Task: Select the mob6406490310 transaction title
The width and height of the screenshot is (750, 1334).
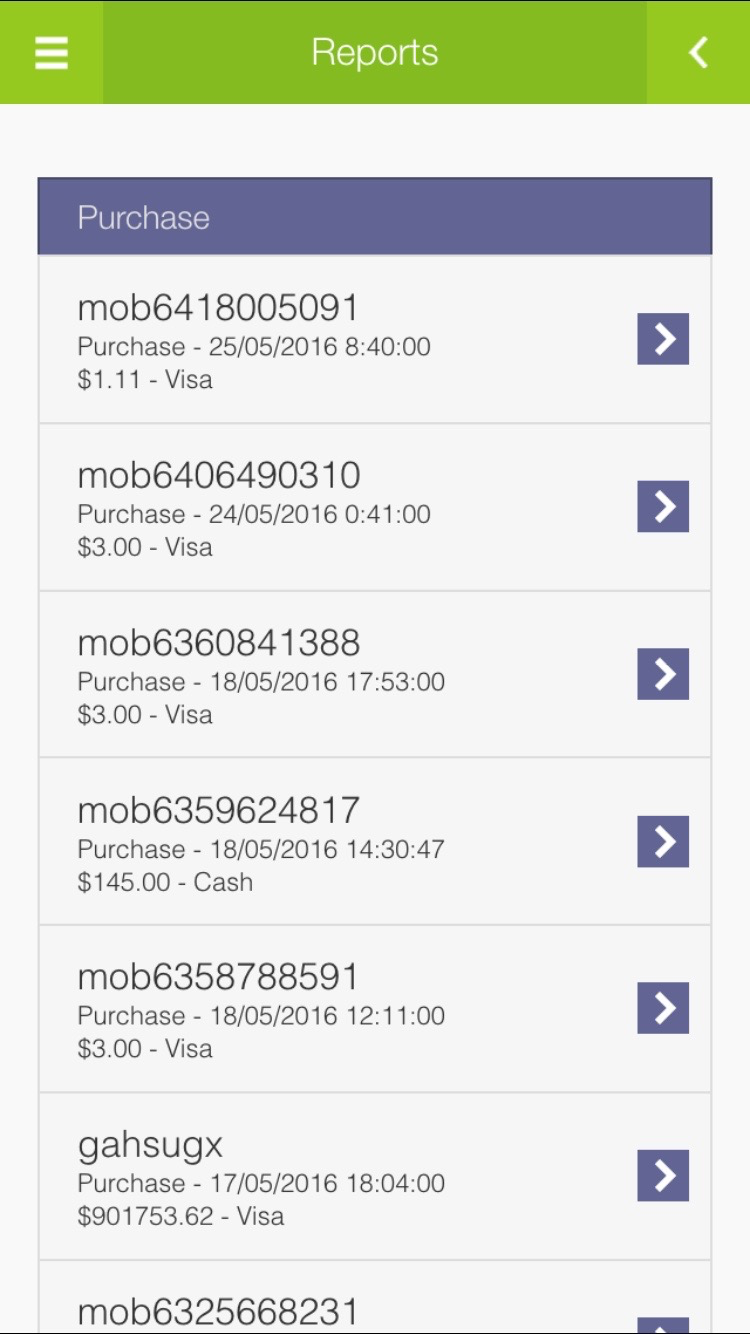Action: click(x=219, y=475)
